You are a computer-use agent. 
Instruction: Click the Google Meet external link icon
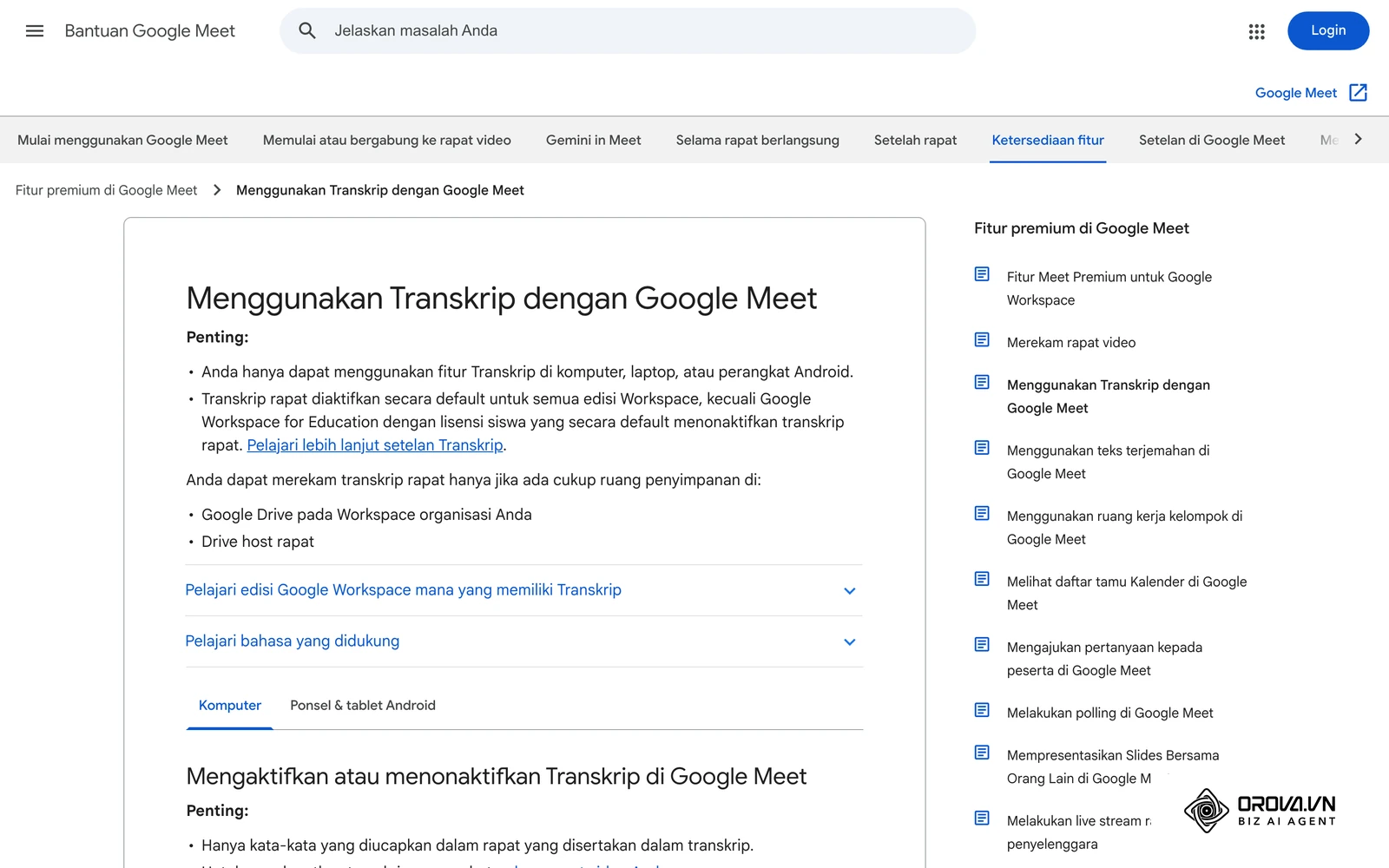pyautogui.click(x=1359, y=93)
